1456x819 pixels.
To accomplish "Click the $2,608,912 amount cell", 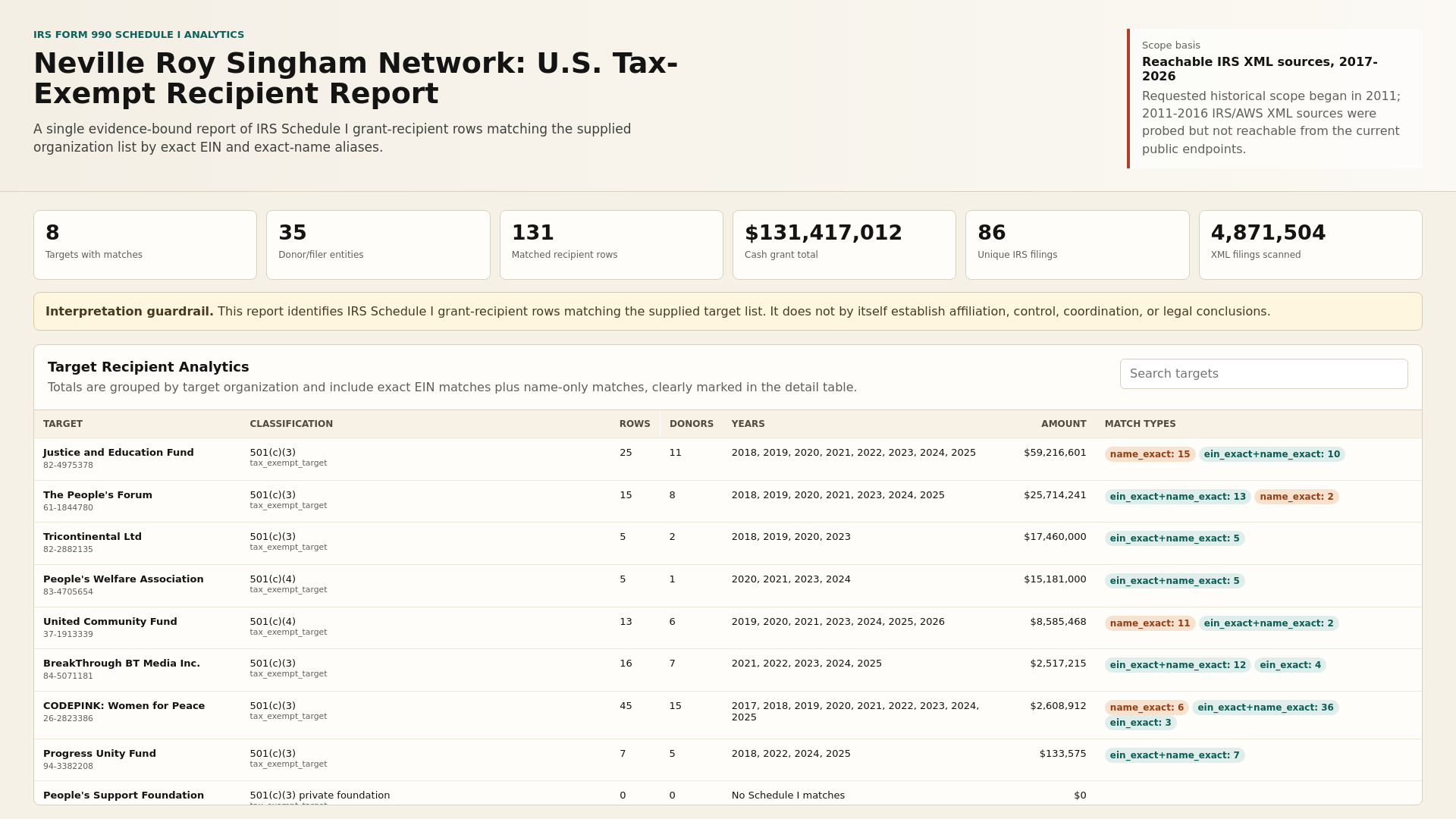I will click(1058, 706).
